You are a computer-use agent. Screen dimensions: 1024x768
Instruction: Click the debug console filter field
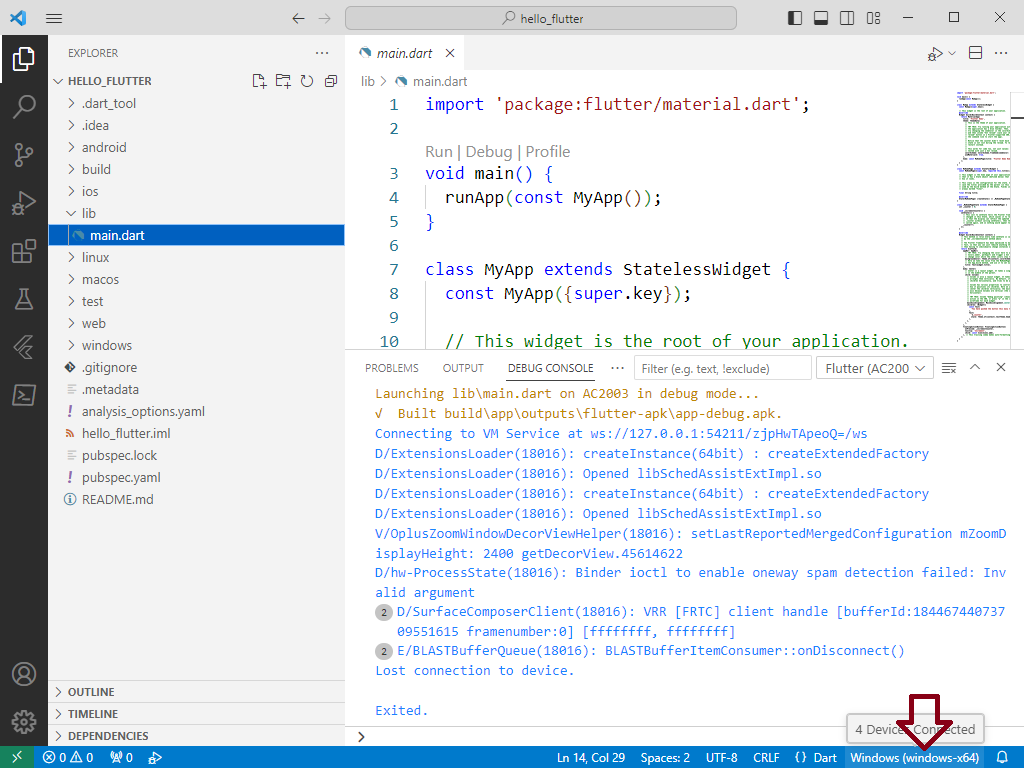(x=723, y=368)
